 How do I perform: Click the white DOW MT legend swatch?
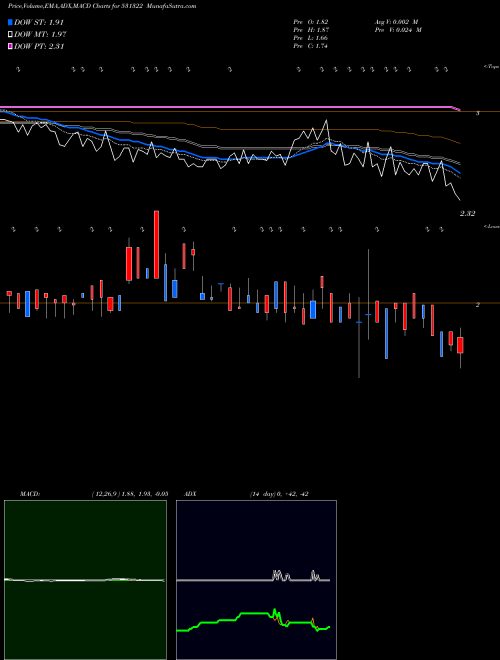click(x=10, y=35)
